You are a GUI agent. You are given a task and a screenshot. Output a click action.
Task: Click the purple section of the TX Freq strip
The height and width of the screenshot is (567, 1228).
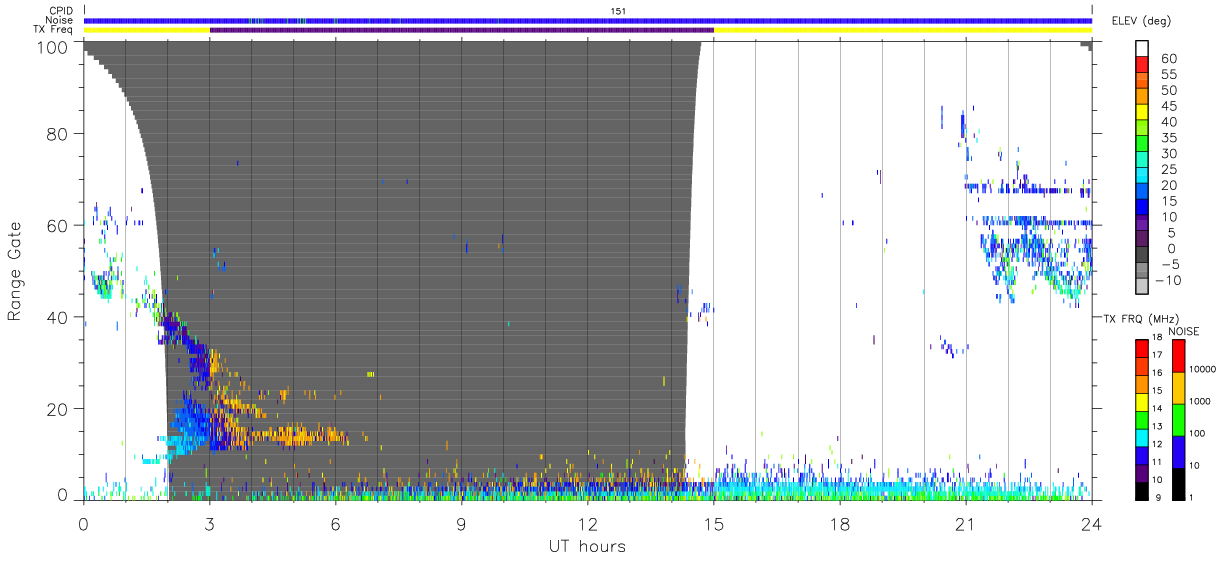(x=462, y=30)
